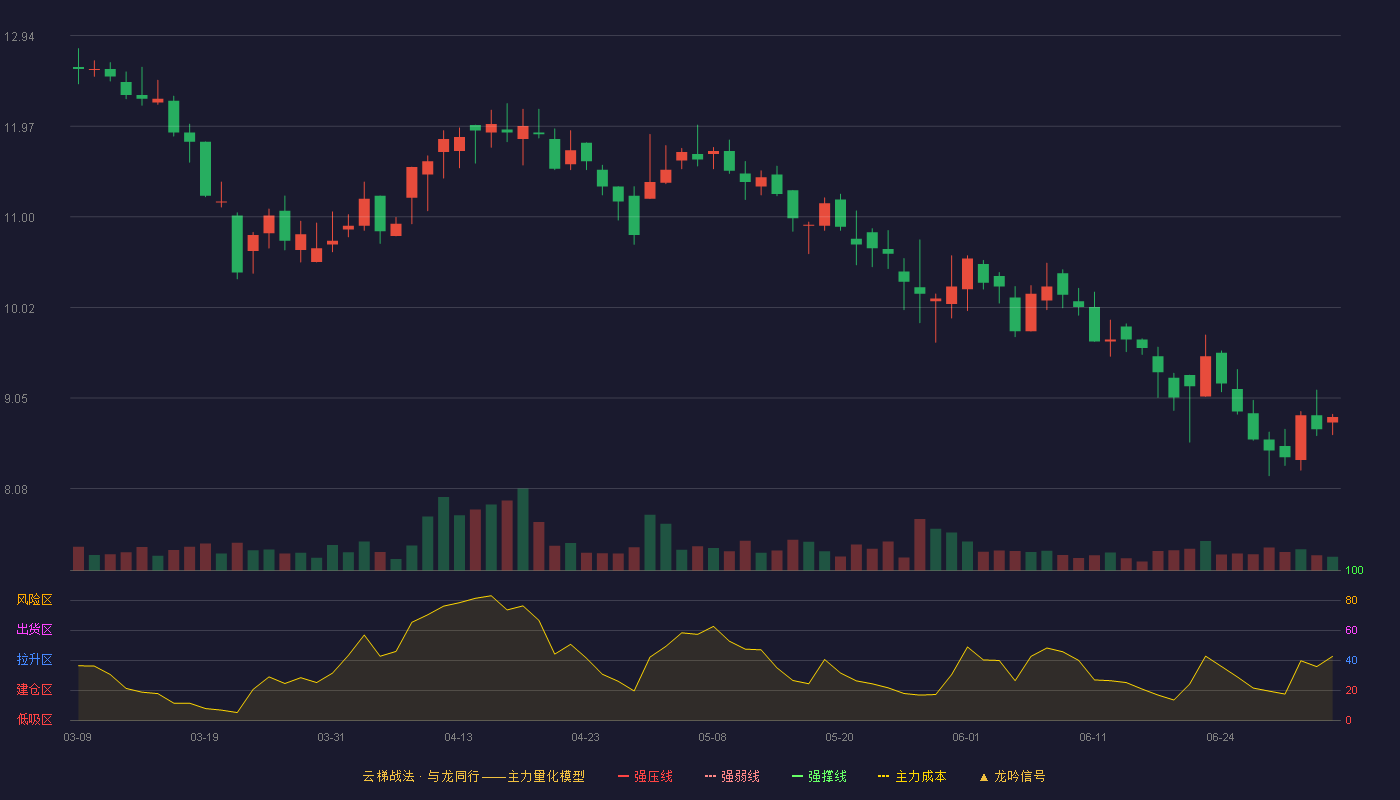The height and width of the screenshot is (800, 1400).
Task: Click the 04-23 date label
Action: pos(585,737)
